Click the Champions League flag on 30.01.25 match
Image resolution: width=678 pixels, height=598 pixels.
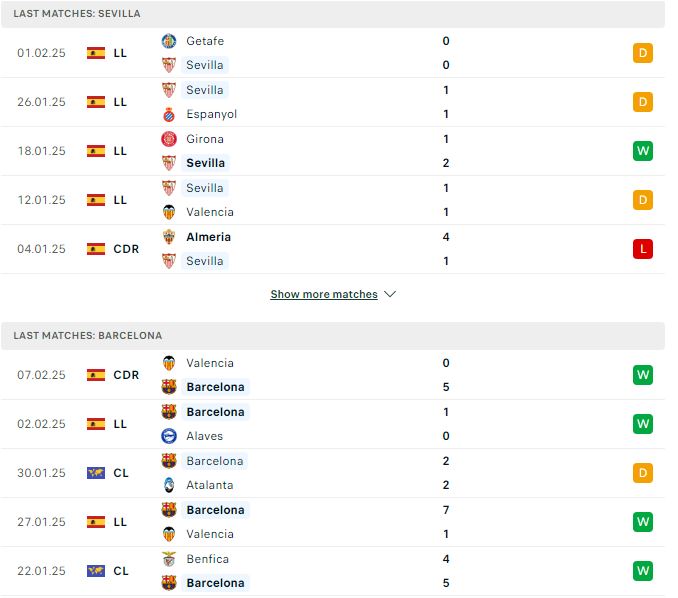click(96, 473)
